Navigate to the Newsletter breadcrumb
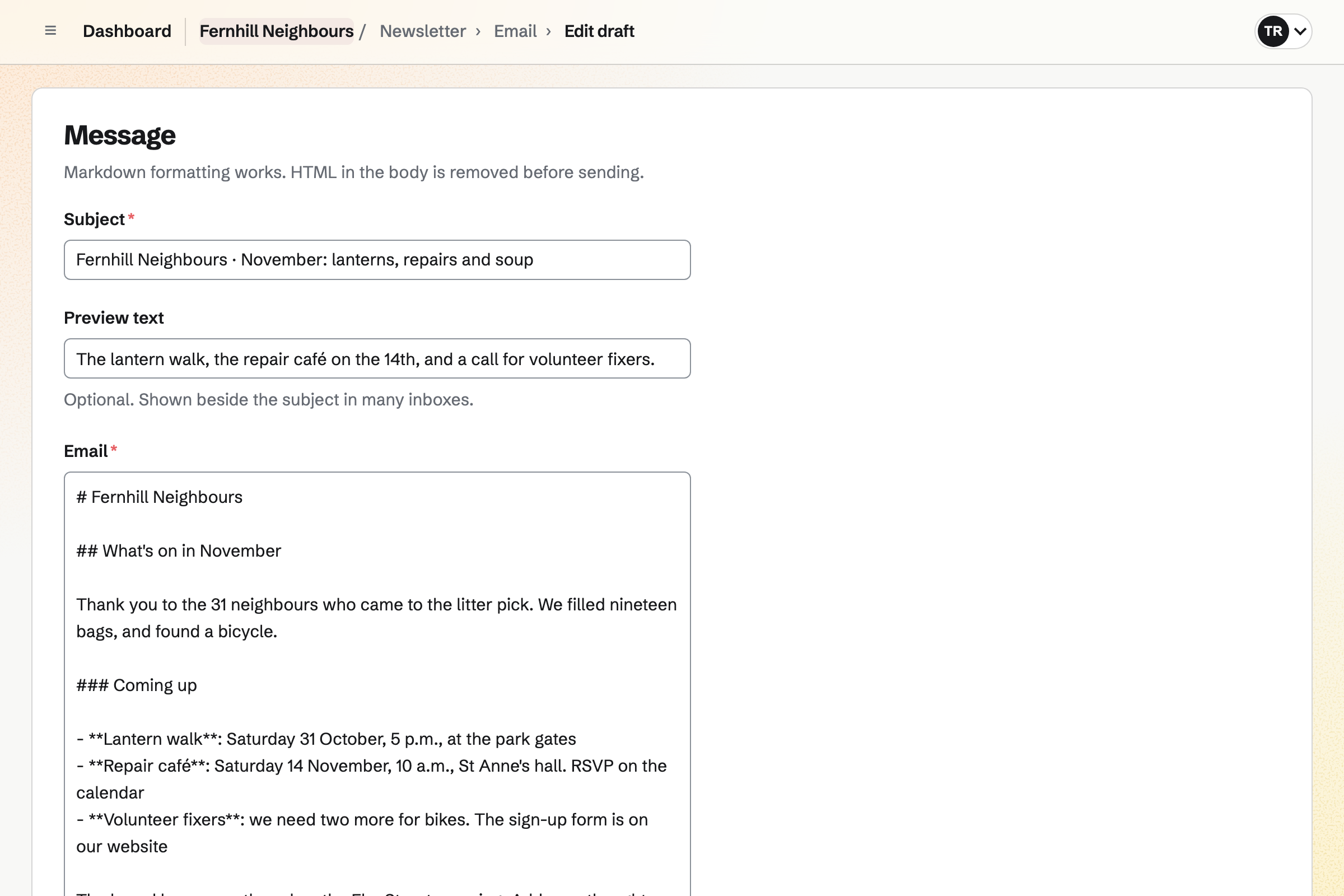 (423, 31)
